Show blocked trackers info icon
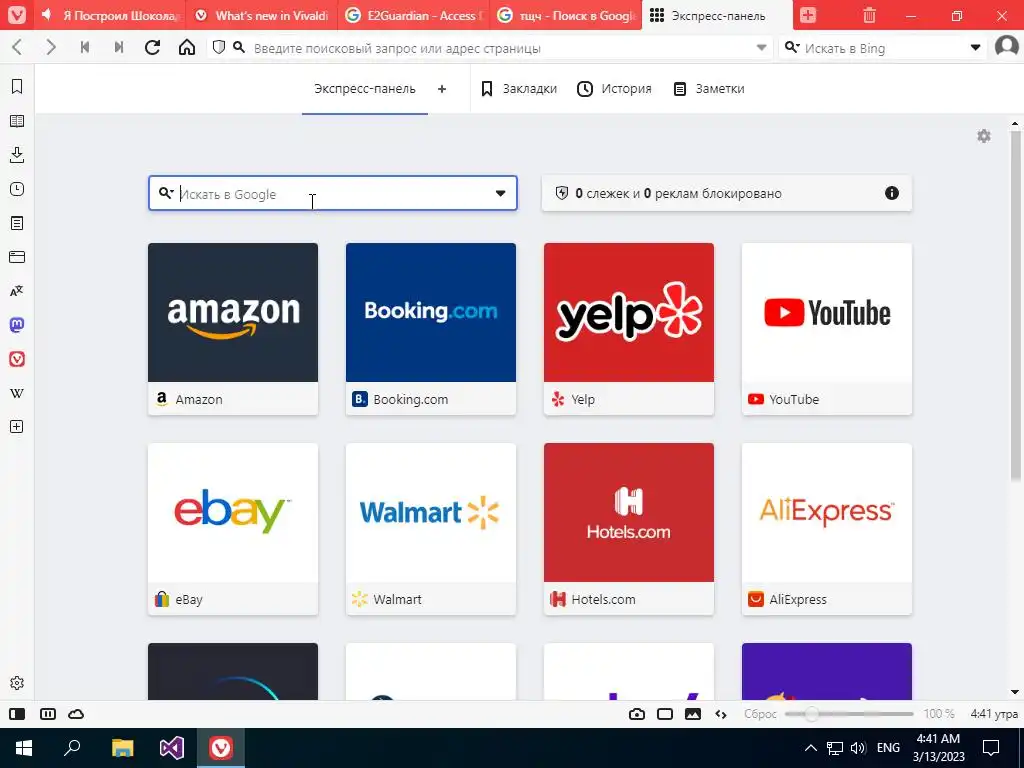Image resolution: width=1024 pixels, height=768 pixels. [x=891, y=193]
